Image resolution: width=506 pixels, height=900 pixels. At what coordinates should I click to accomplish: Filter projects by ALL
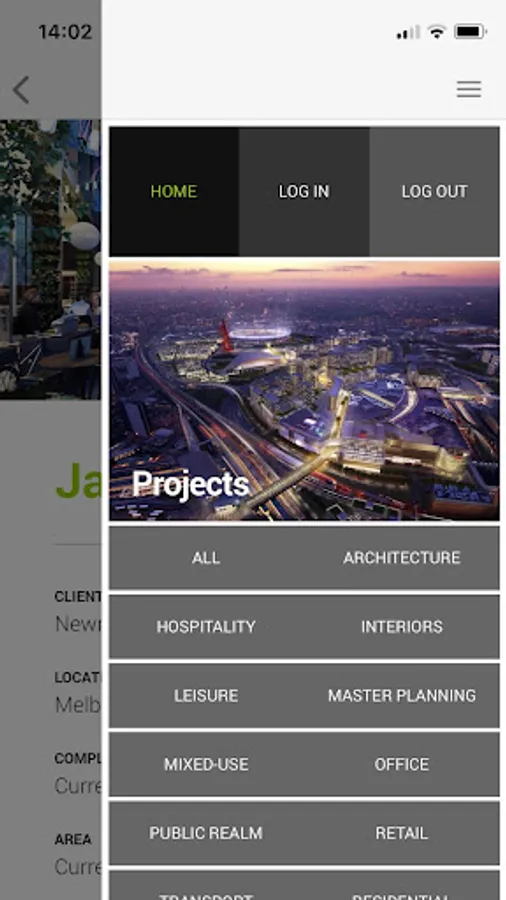(x=206, y=558)
